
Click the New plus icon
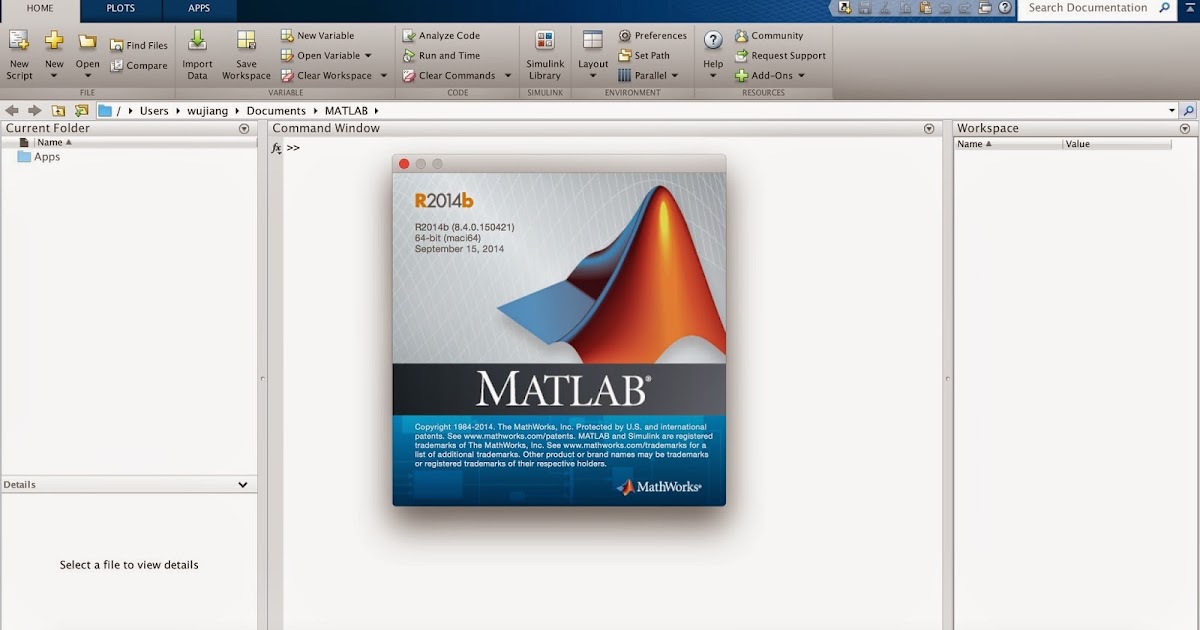(54, 42)
